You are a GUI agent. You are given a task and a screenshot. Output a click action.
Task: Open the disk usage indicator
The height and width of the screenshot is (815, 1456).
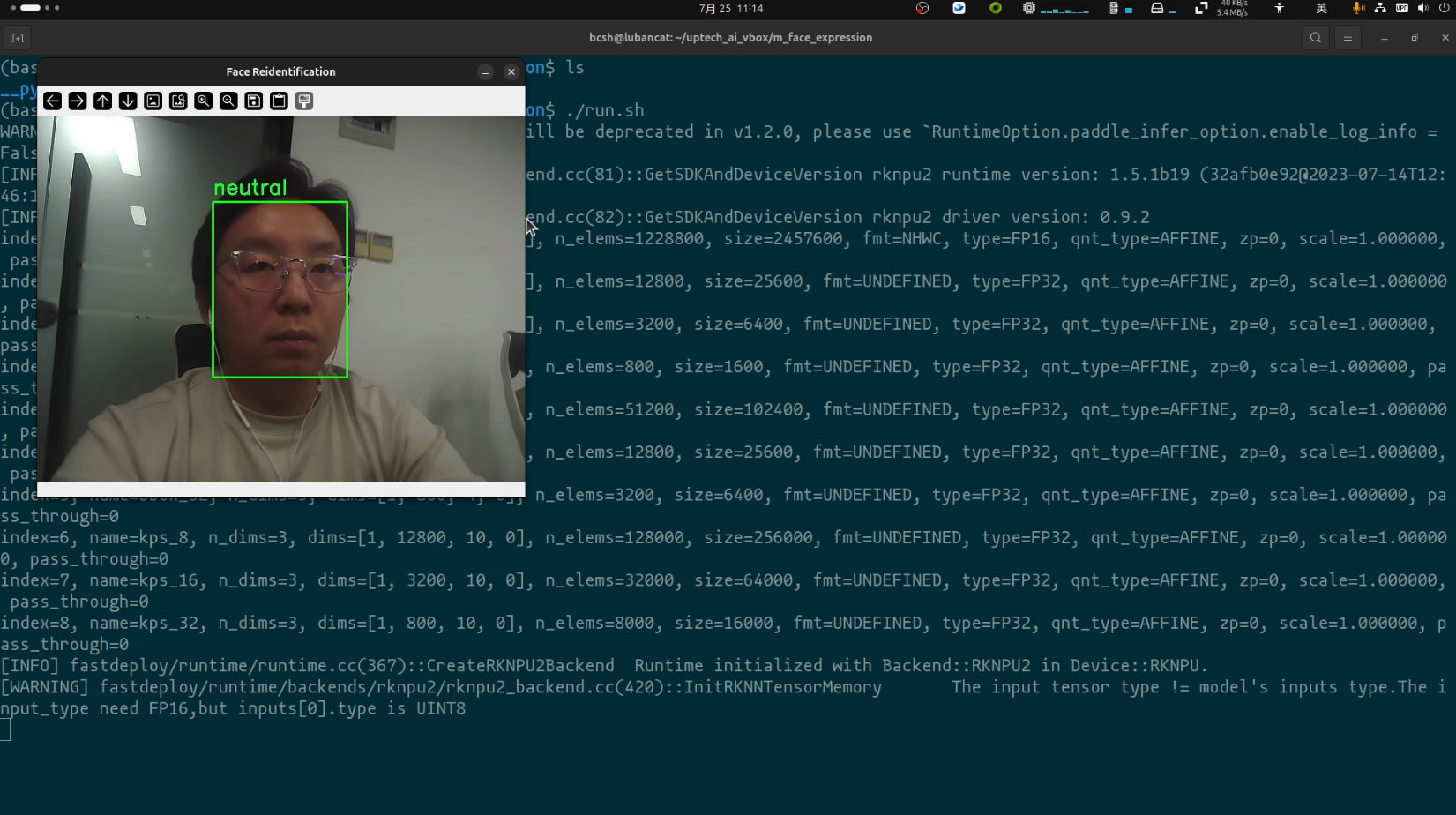[x=1163, y=8]
